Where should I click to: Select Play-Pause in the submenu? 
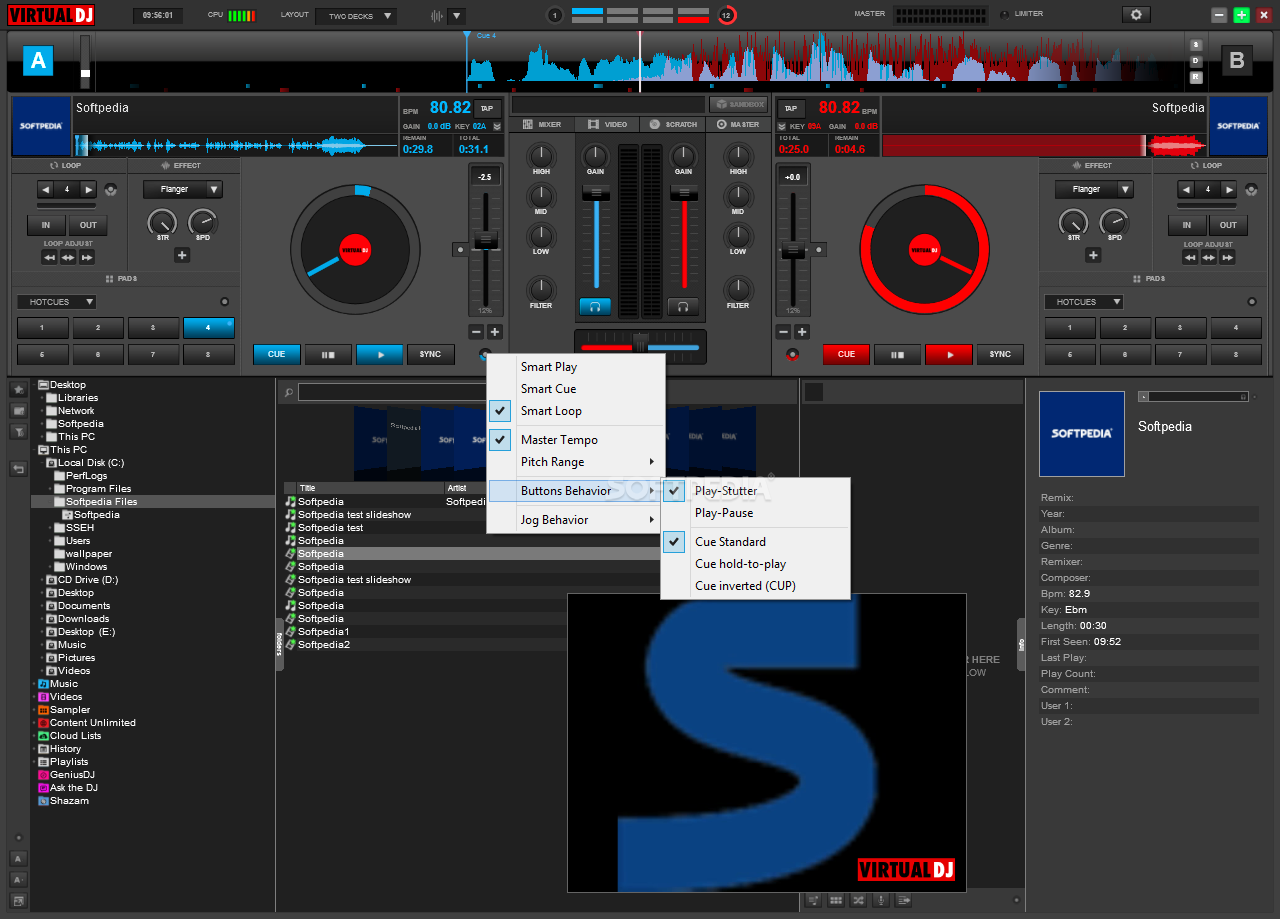(x=755, y=513)
